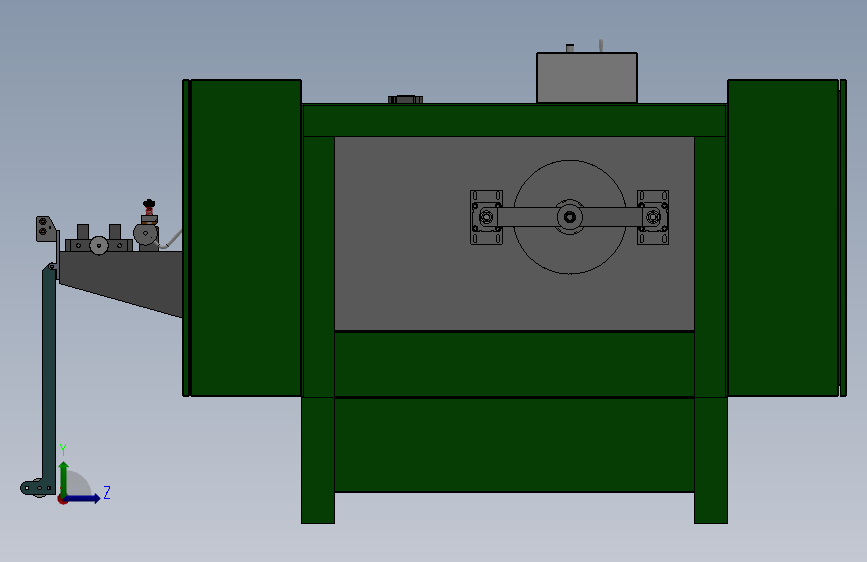Screen dimensions: 867x562
Task: Select the top green horizontal beam
Action: pos(514,120)
